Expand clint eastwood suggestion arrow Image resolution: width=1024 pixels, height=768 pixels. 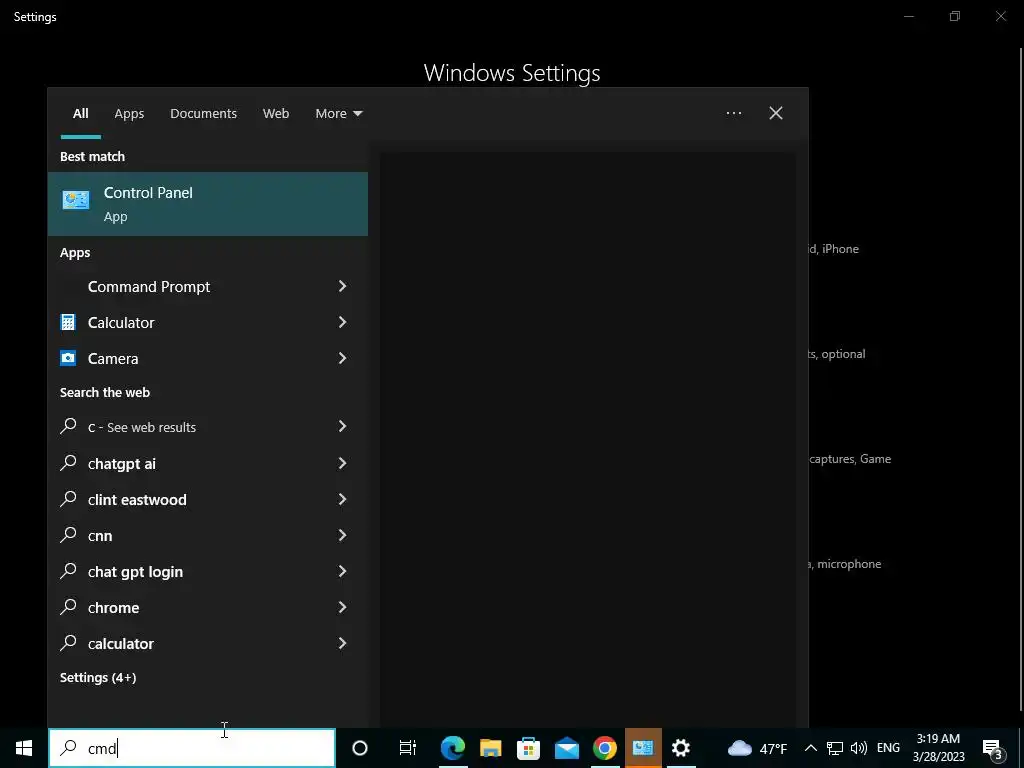[342, 499]
